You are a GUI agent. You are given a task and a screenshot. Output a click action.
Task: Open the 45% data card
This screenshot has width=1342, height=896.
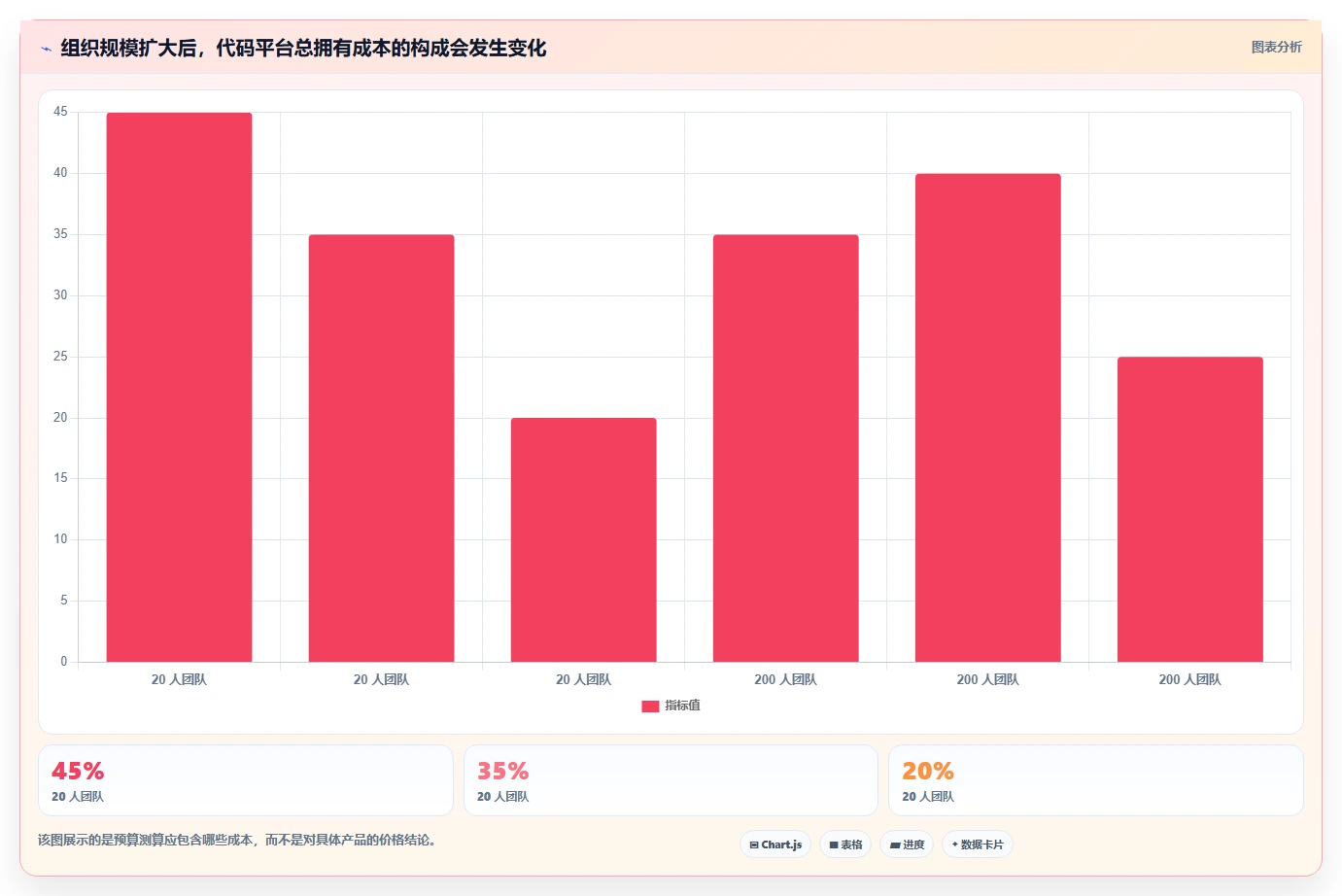tap(246, 780)
